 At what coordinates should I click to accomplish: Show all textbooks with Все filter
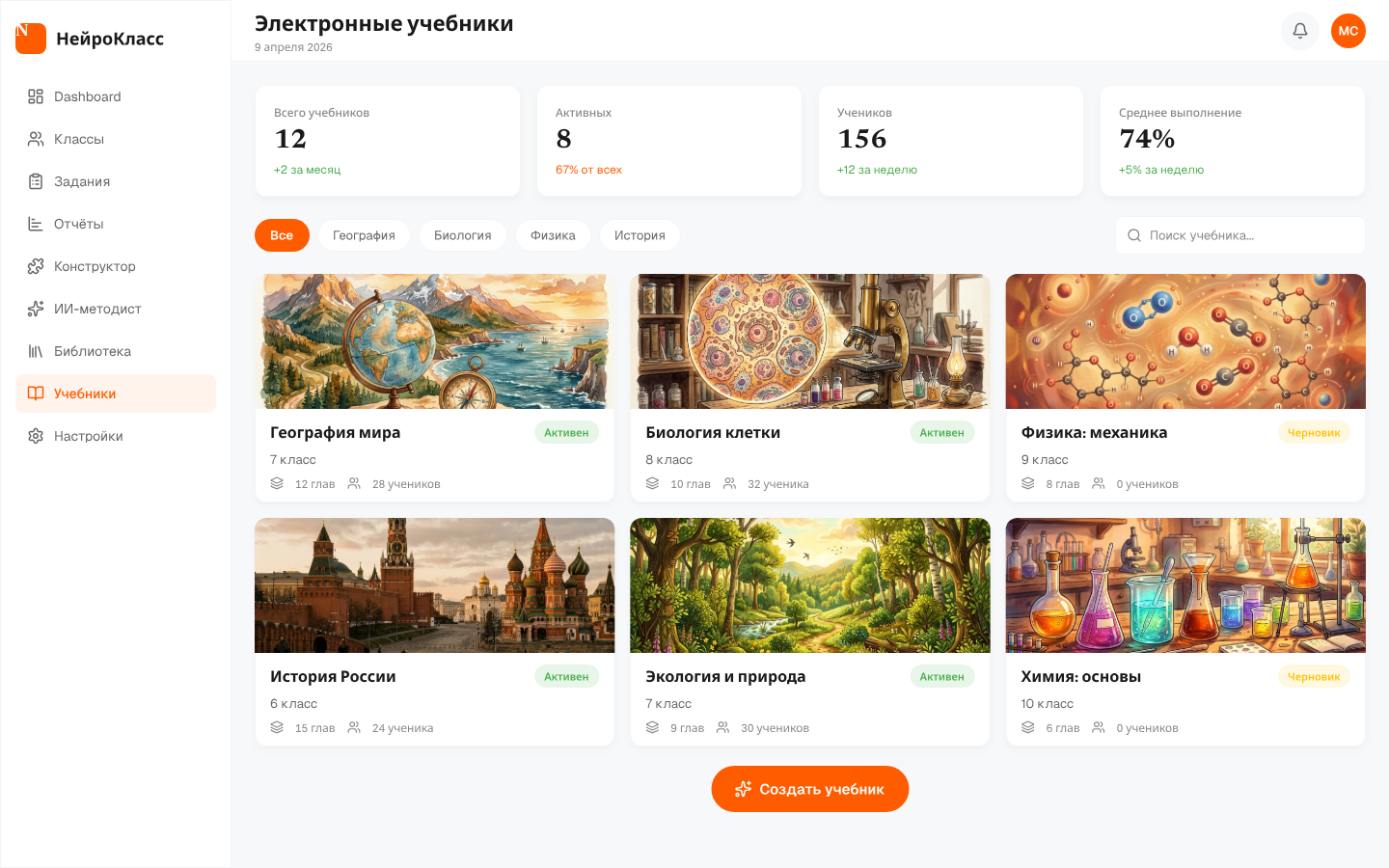282,235
